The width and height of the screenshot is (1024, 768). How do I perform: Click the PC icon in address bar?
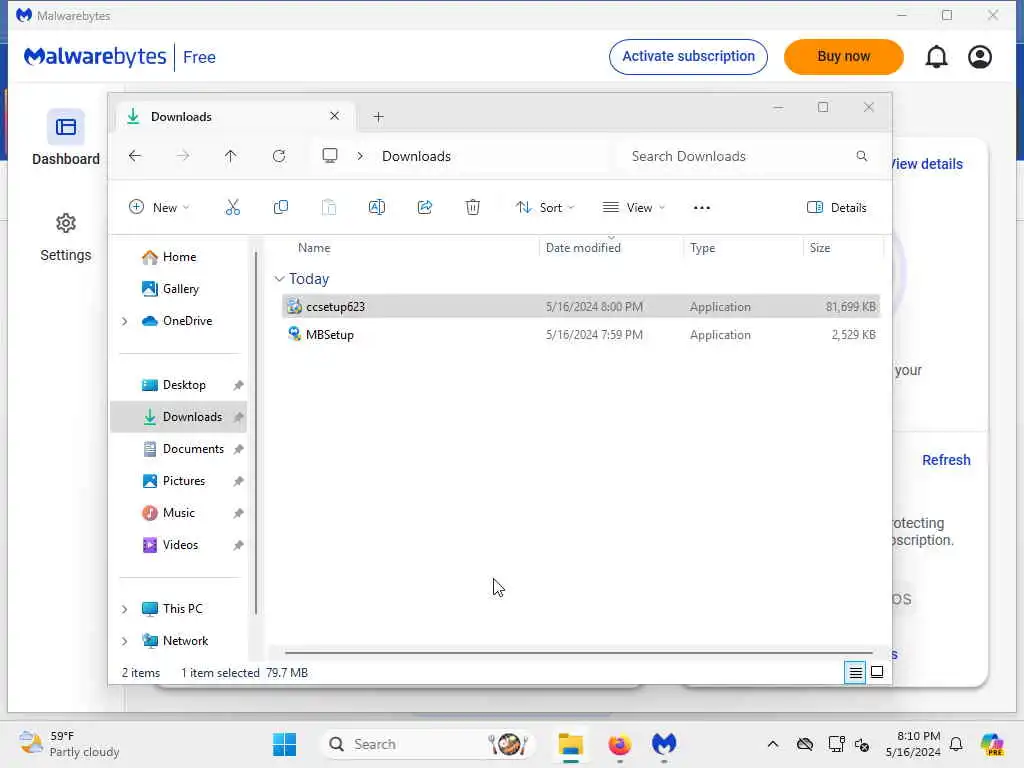coord(330,156)
